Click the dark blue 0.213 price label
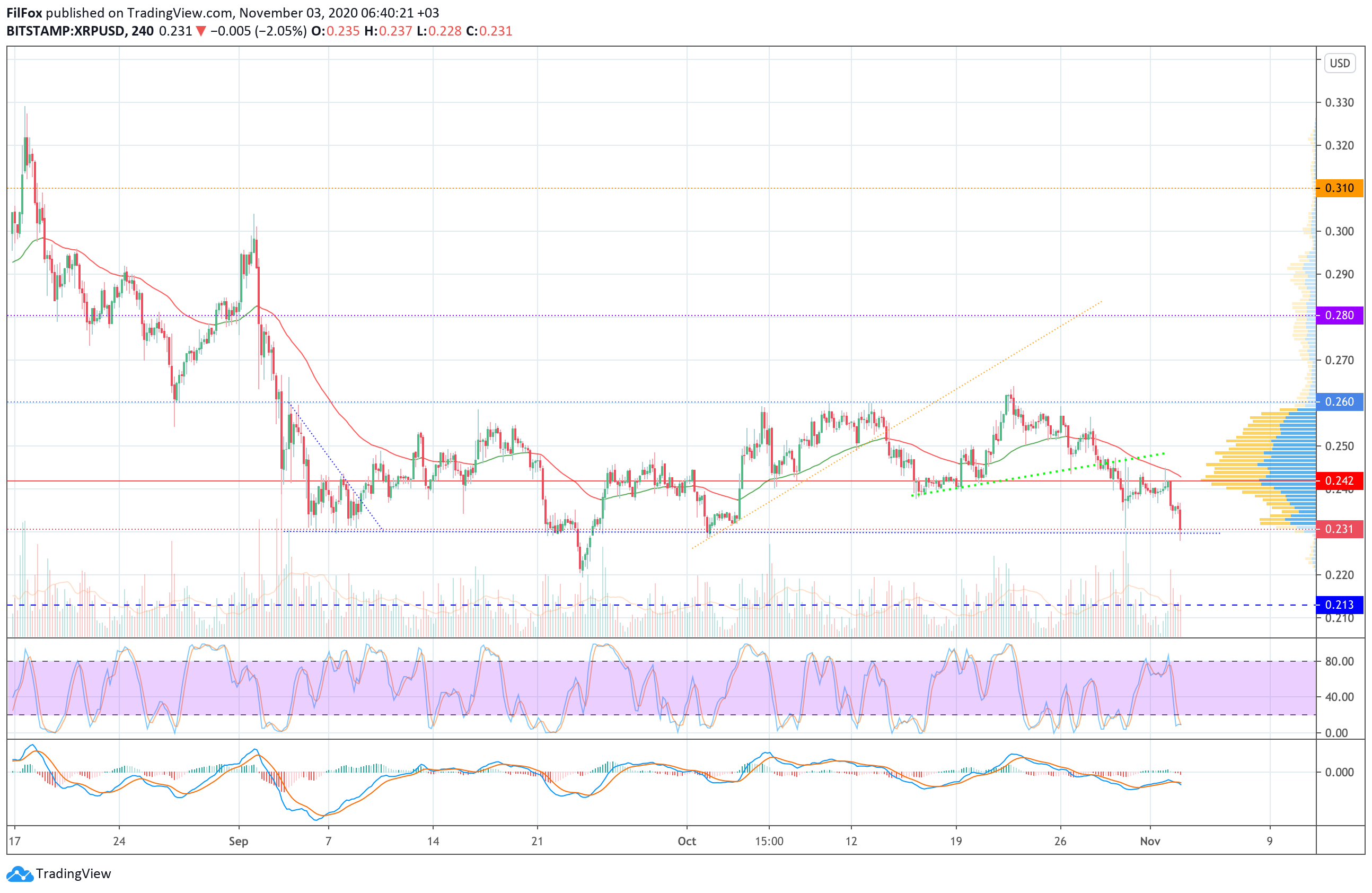 [1339, 605]
